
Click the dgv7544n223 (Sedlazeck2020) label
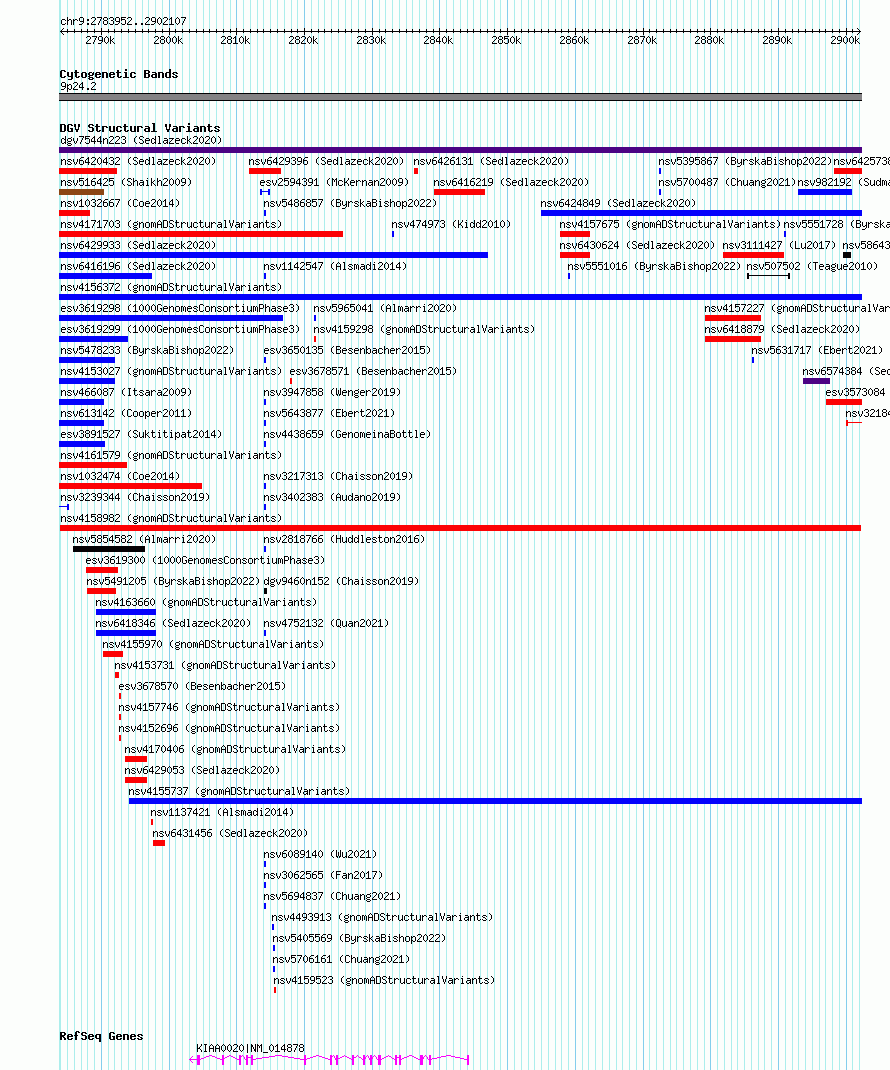pos(141,140)
